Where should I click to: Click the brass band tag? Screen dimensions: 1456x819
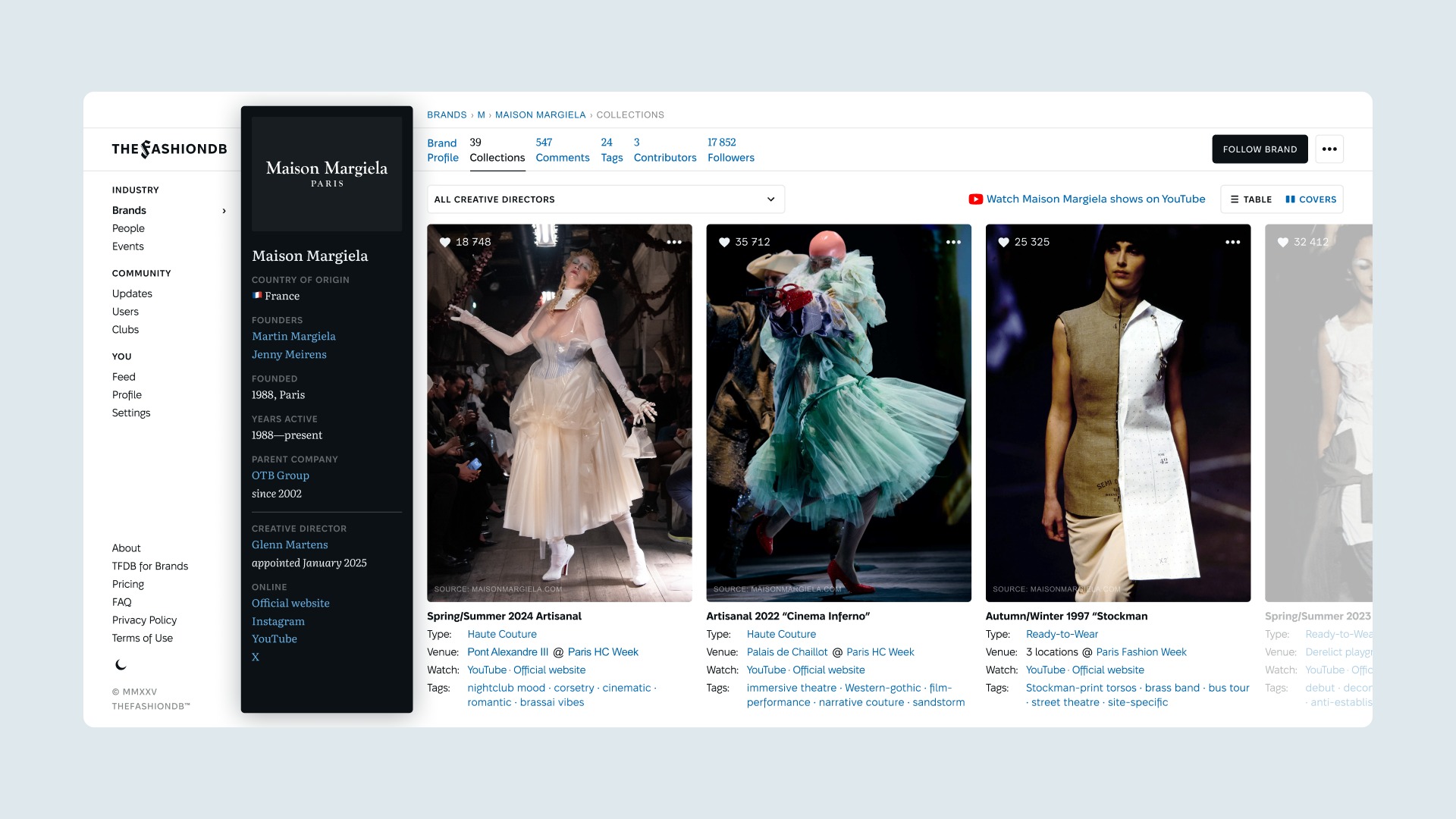tap(1172, 688)
